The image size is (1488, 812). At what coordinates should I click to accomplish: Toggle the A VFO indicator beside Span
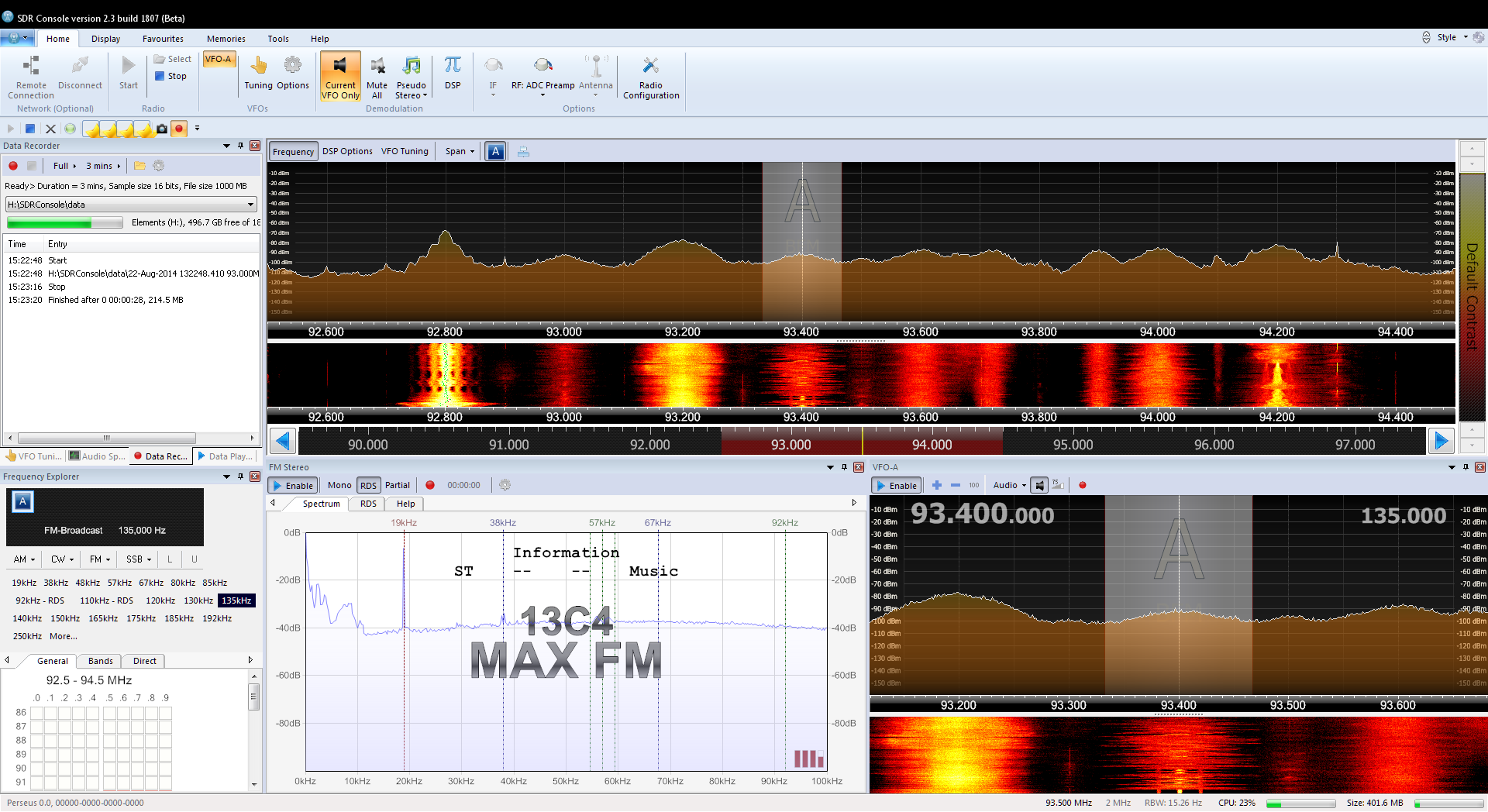pos(496,152)
